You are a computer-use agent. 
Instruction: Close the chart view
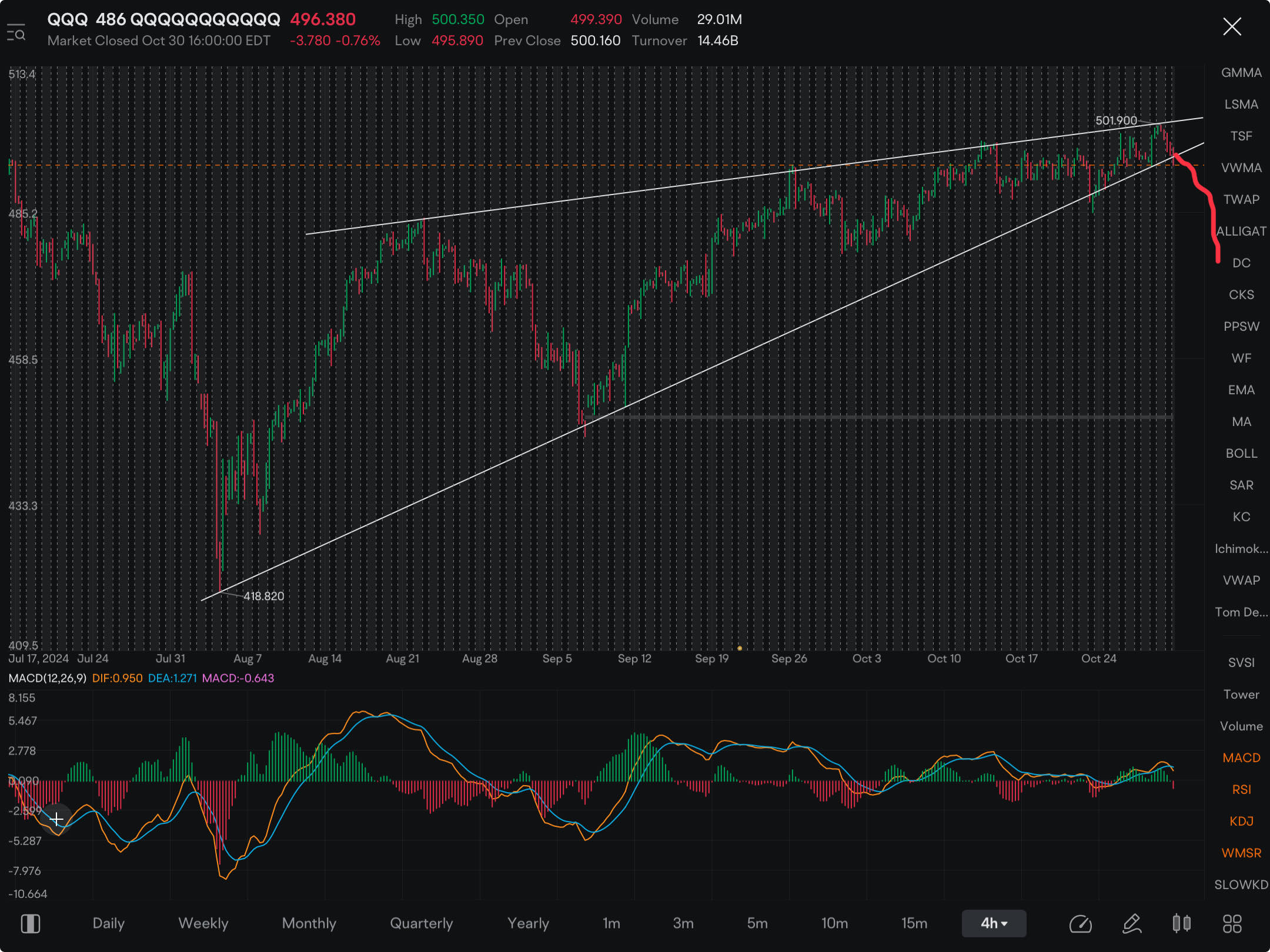pyautogui.click(x=1232, y=26)
